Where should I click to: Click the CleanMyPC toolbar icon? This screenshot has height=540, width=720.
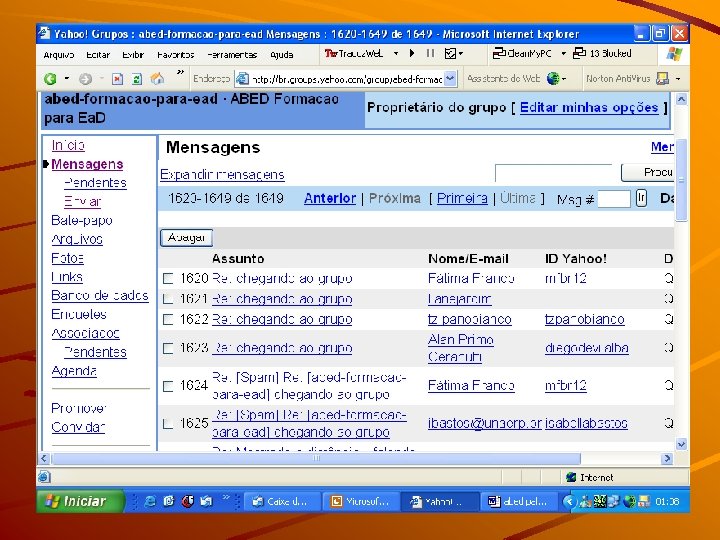(499, 53)
